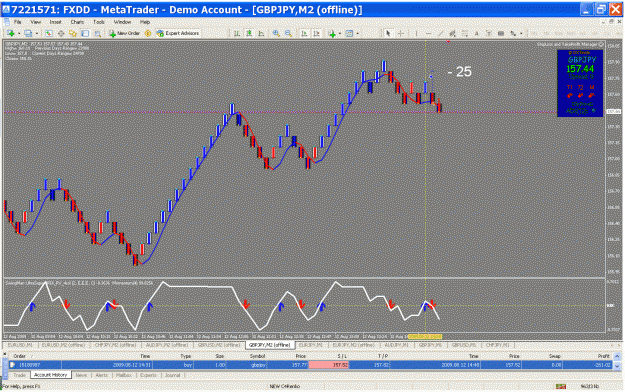Expand the Indicators dropdown arrow
The width and height of the screenshot is (625, 392).
tap(340, 33)
